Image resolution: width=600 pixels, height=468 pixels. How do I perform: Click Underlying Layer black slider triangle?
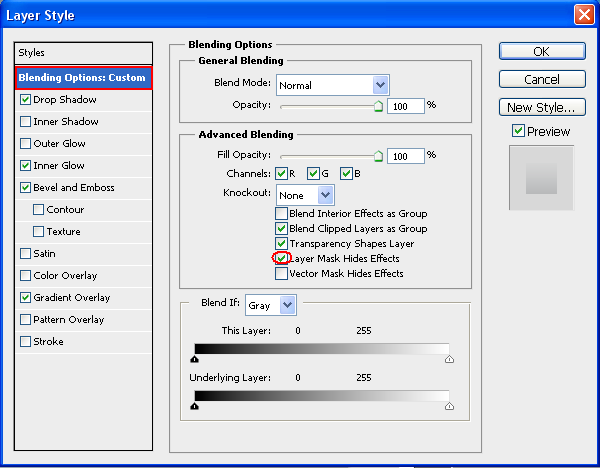194,406
